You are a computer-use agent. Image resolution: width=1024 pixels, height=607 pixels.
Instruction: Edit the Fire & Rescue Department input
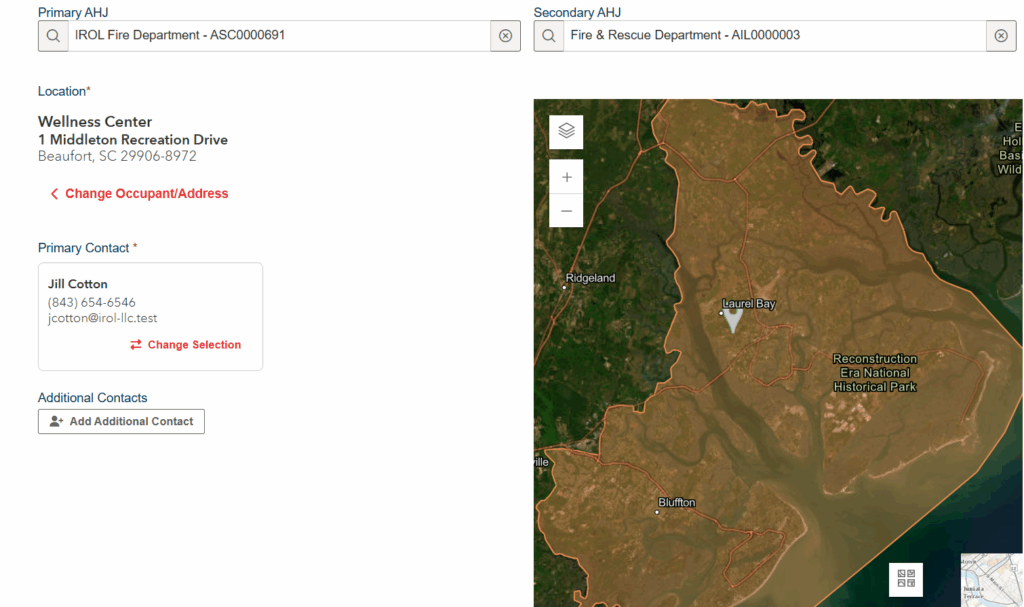775,36
